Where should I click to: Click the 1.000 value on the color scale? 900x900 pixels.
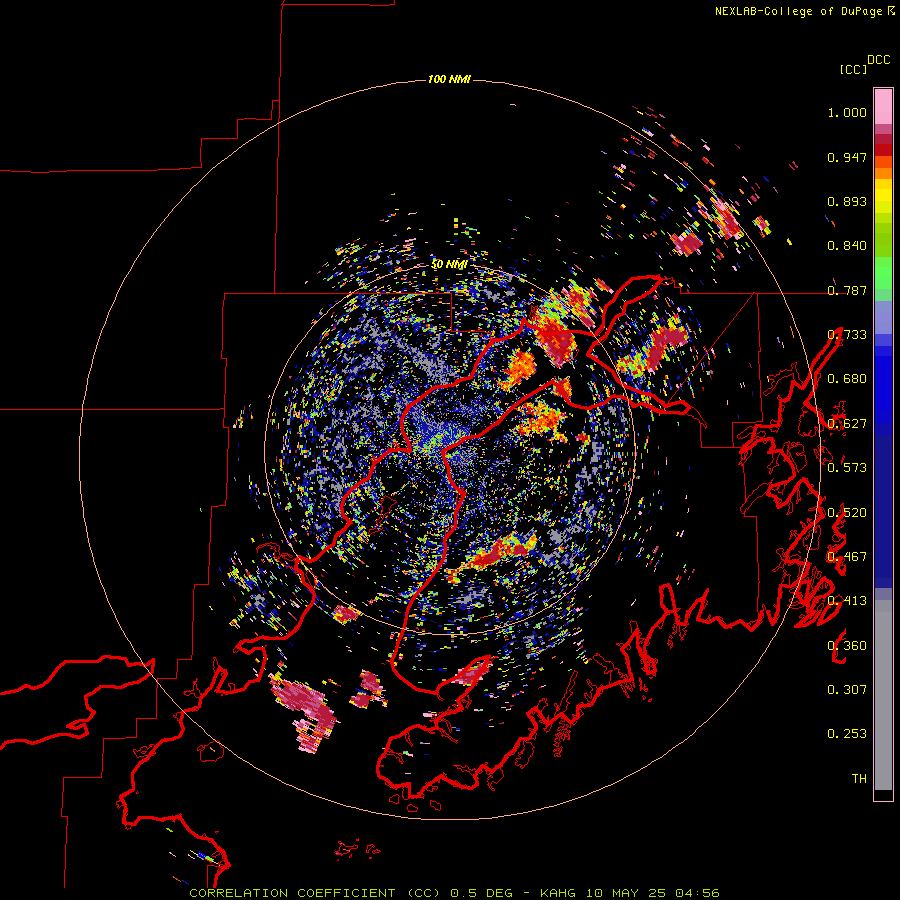coord(847,112)
